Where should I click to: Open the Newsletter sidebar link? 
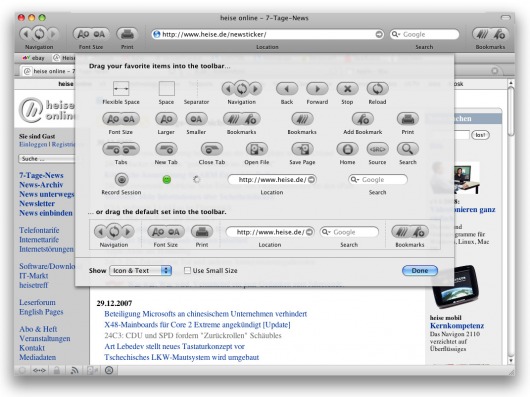37,204
